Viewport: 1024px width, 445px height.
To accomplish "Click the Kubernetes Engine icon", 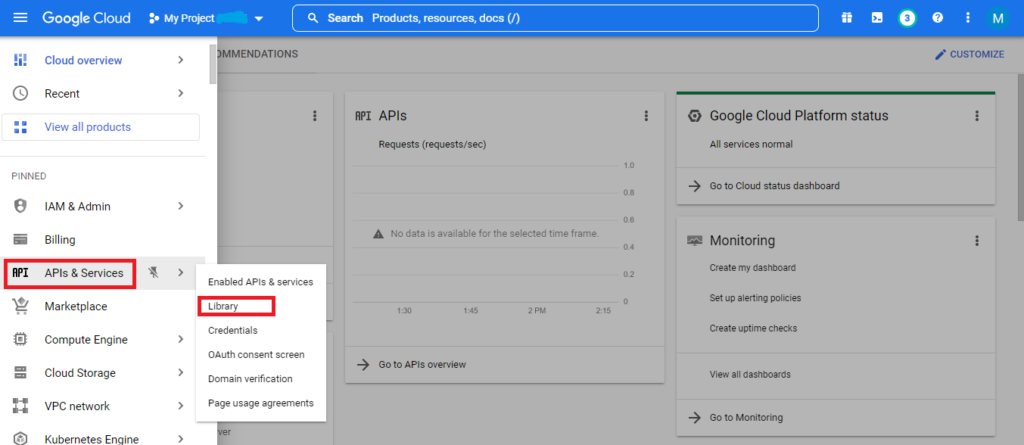I will (20, 439).
